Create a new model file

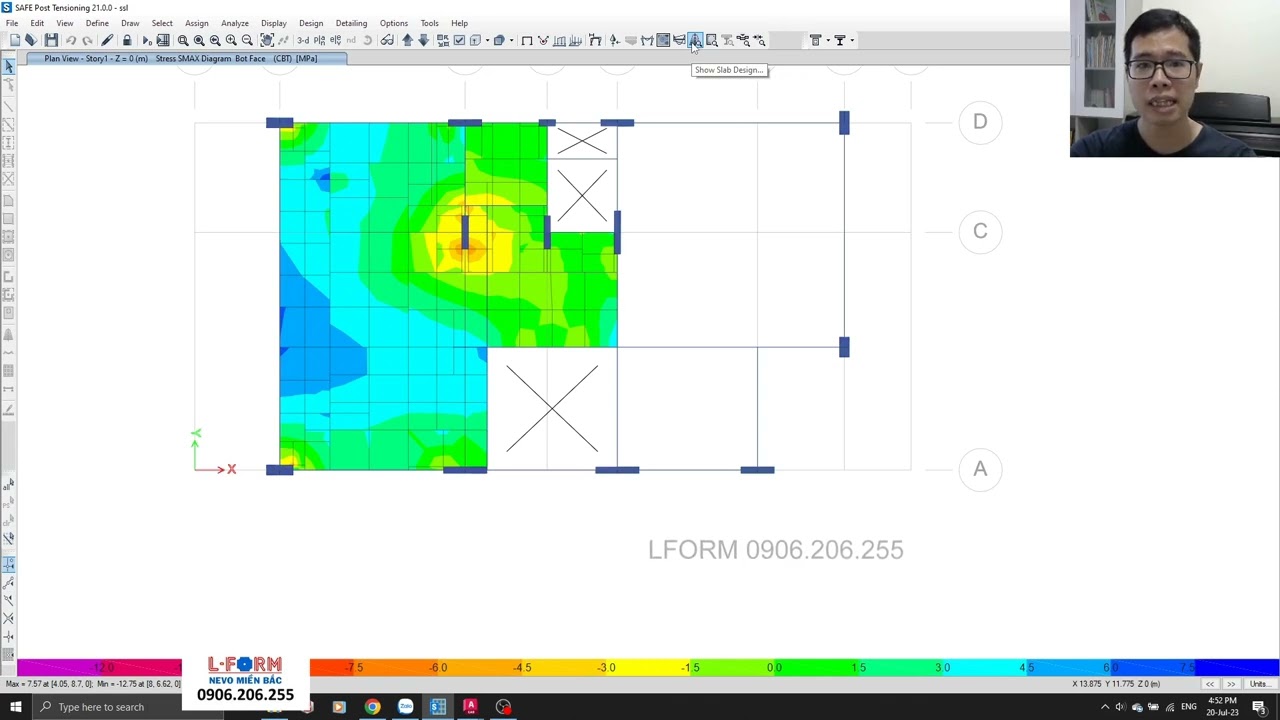(x=15, y=40)
